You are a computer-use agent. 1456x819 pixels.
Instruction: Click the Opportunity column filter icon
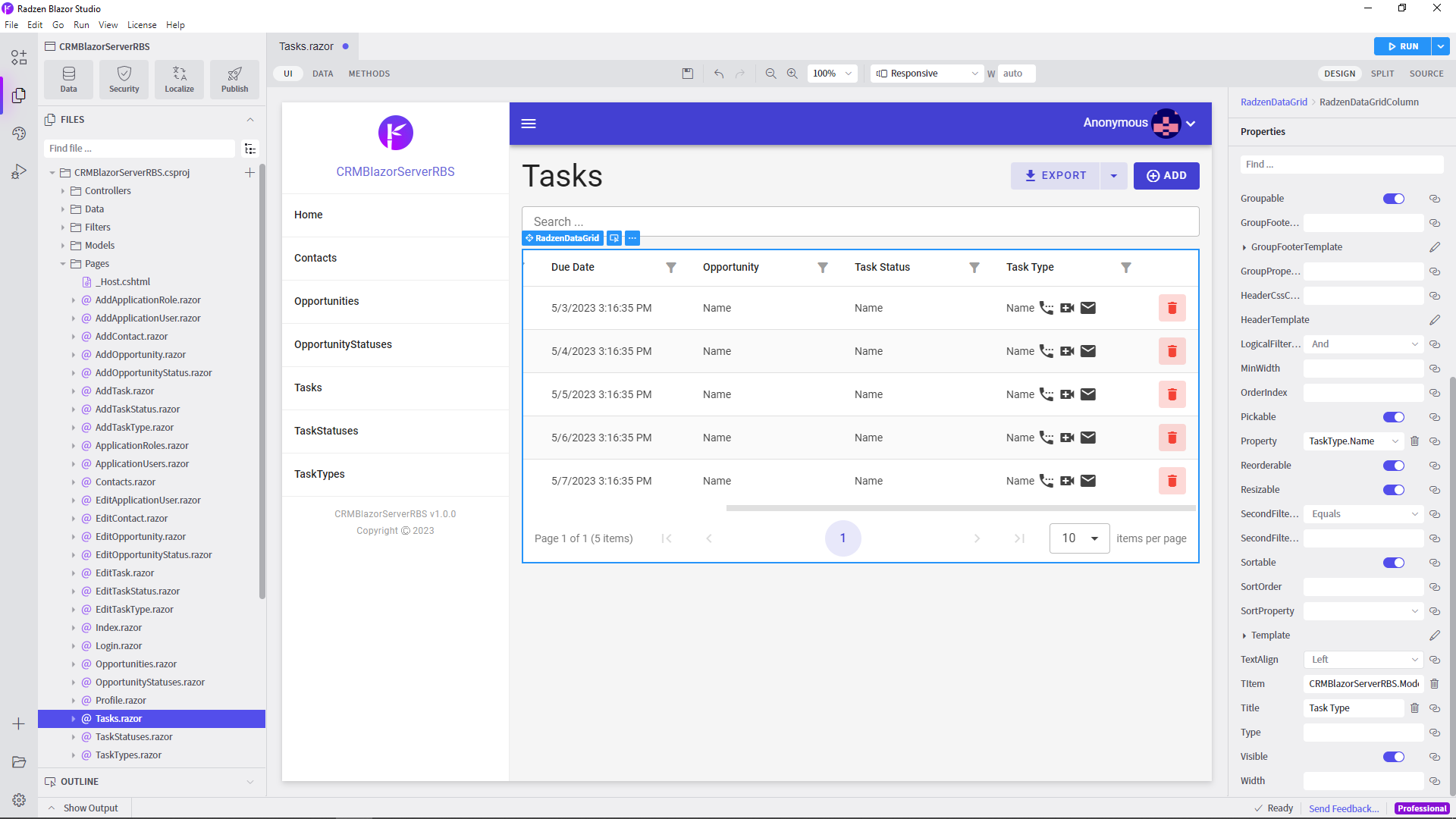click(823, 268)
